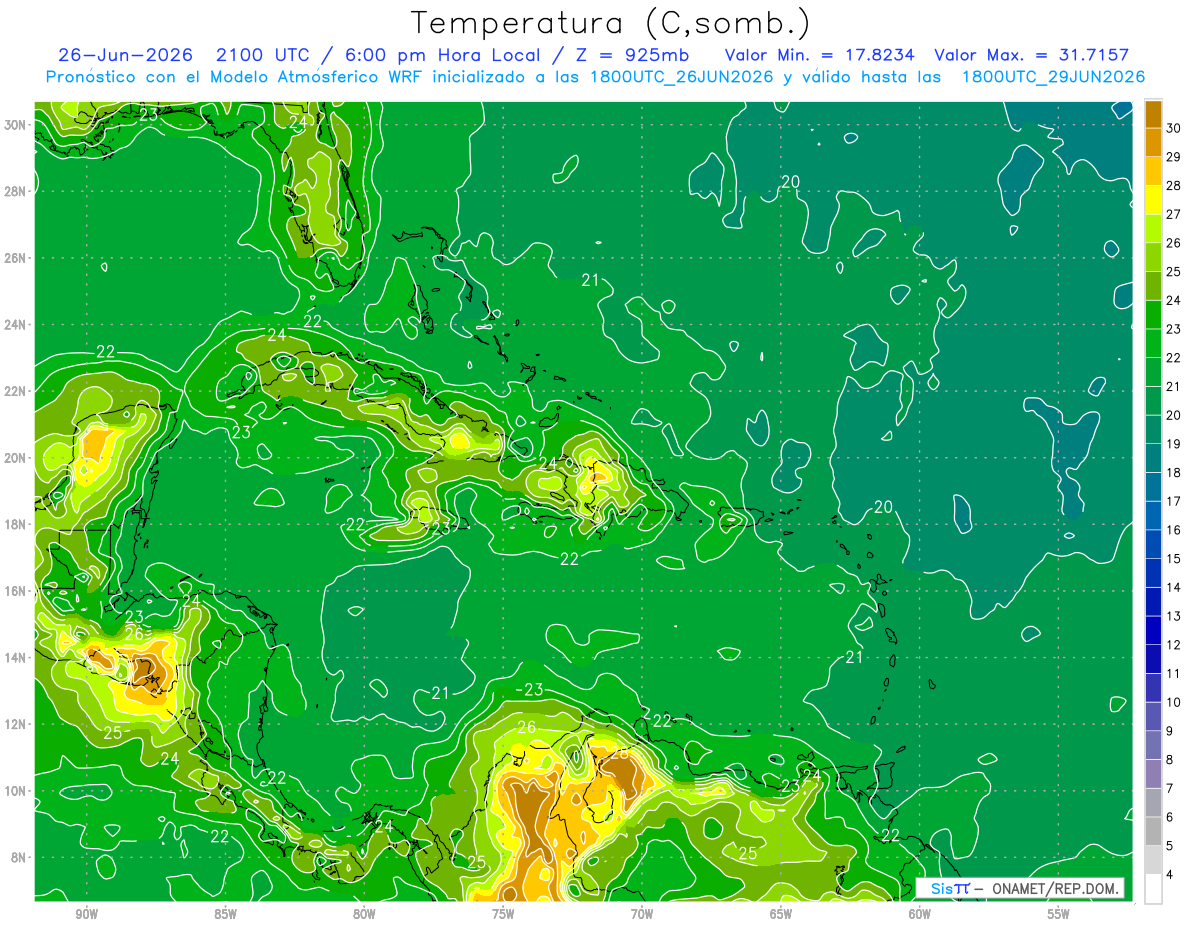Click the 18N latitude axis label
The width and height of the screenshot is (1200, 927).
pyautogui.click(x=16, y=524)
